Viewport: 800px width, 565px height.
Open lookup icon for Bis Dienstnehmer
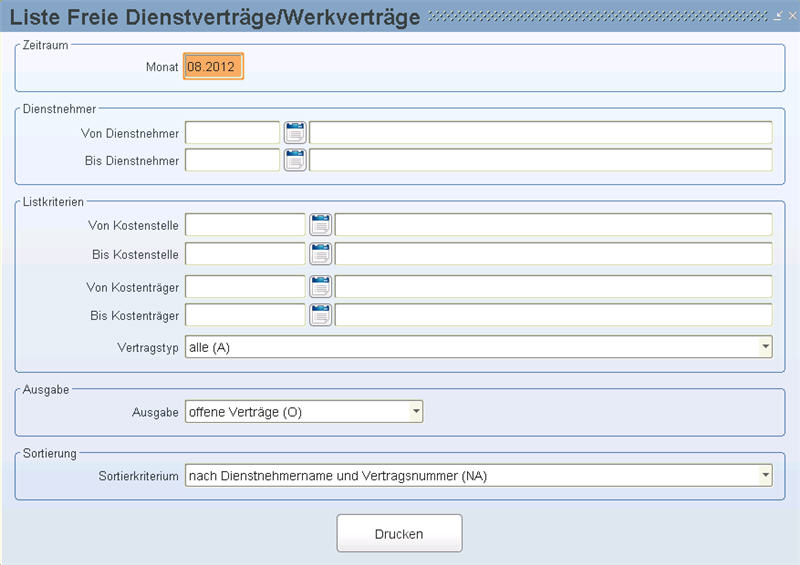click(x=295, y=160)
